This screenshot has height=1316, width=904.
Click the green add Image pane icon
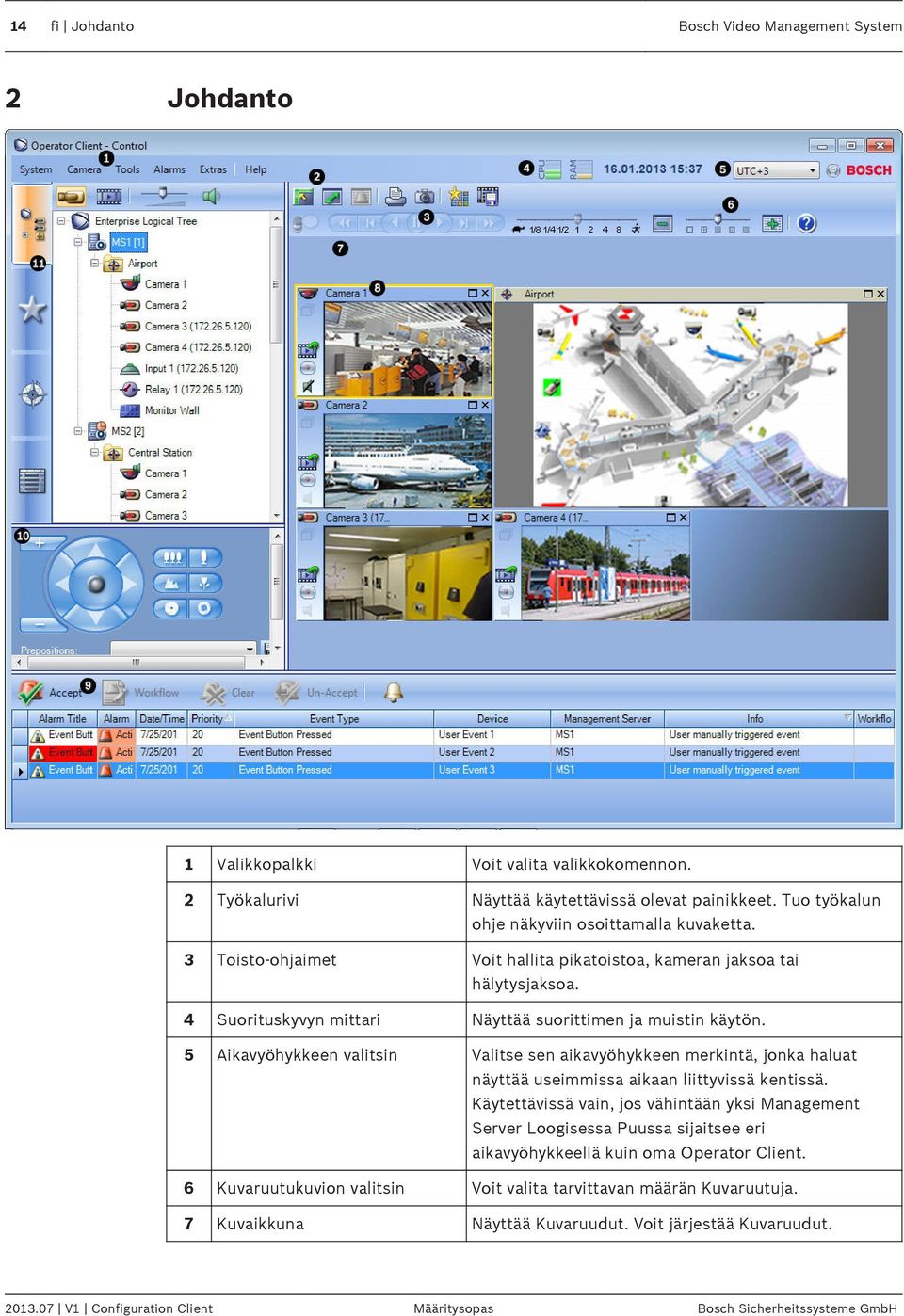(x=772, y=223)
